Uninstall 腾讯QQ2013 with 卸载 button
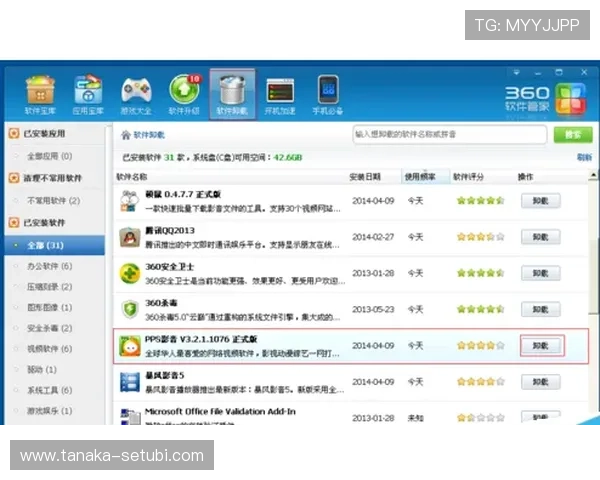 pyautogui.click(x=541, y=237)
